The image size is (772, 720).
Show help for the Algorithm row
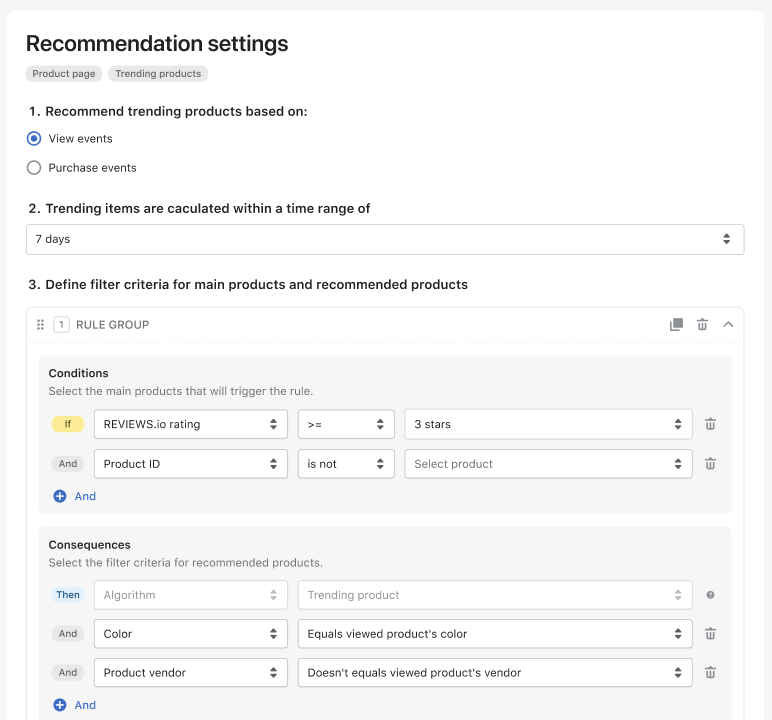[710, 595]
